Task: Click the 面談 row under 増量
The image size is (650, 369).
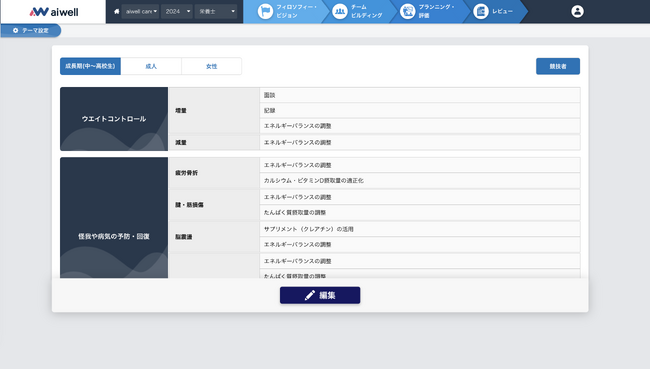Action: [420, 95]
